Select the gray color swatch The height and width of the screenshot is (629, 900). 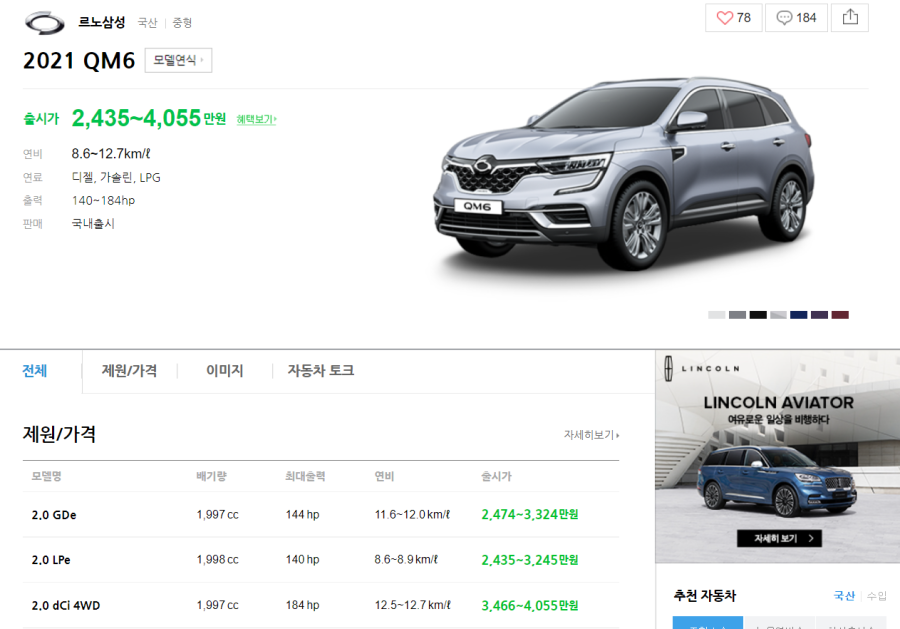737,314
